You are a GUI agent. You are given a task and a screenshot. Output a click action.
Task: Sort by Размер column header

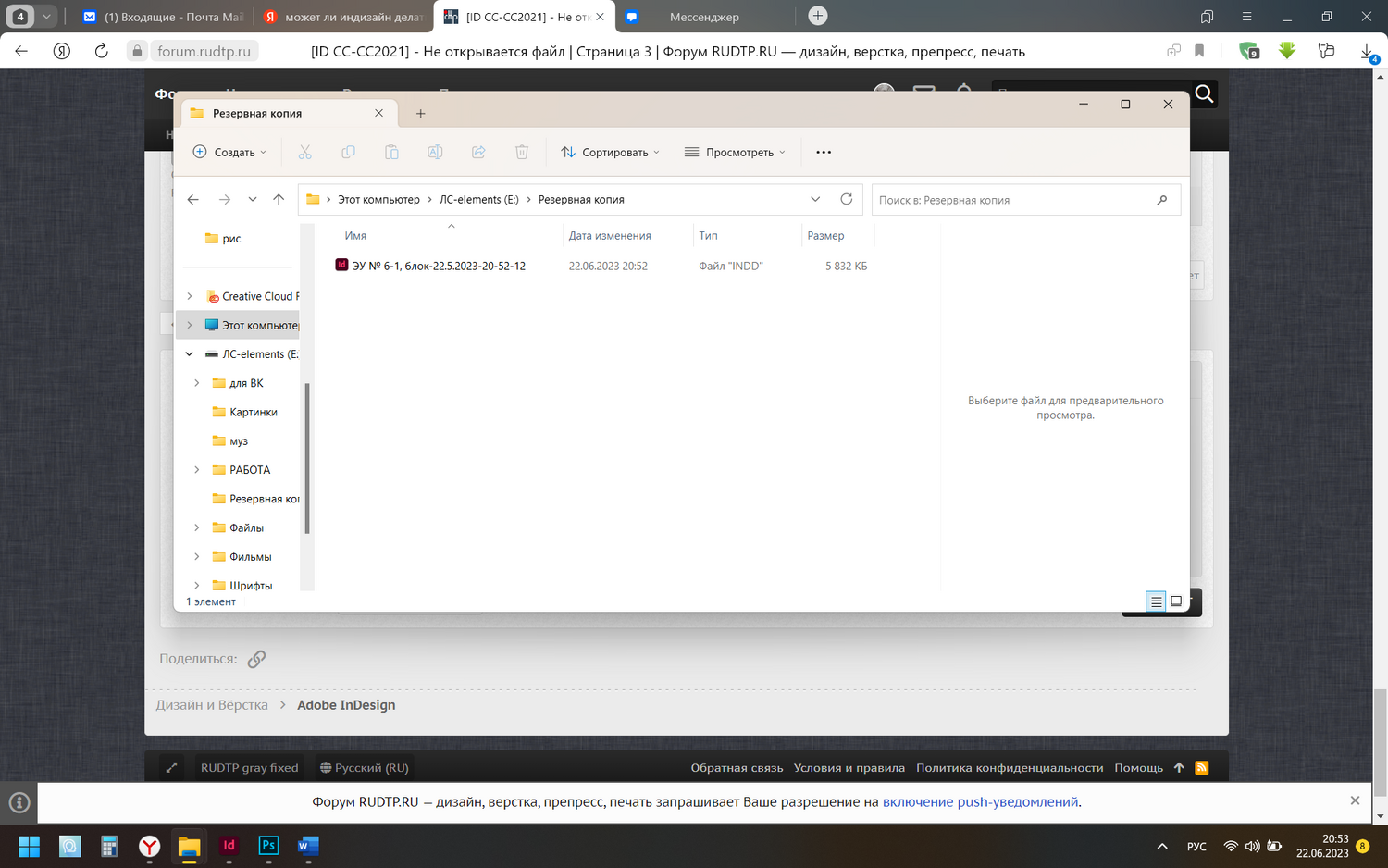[825, 236]
